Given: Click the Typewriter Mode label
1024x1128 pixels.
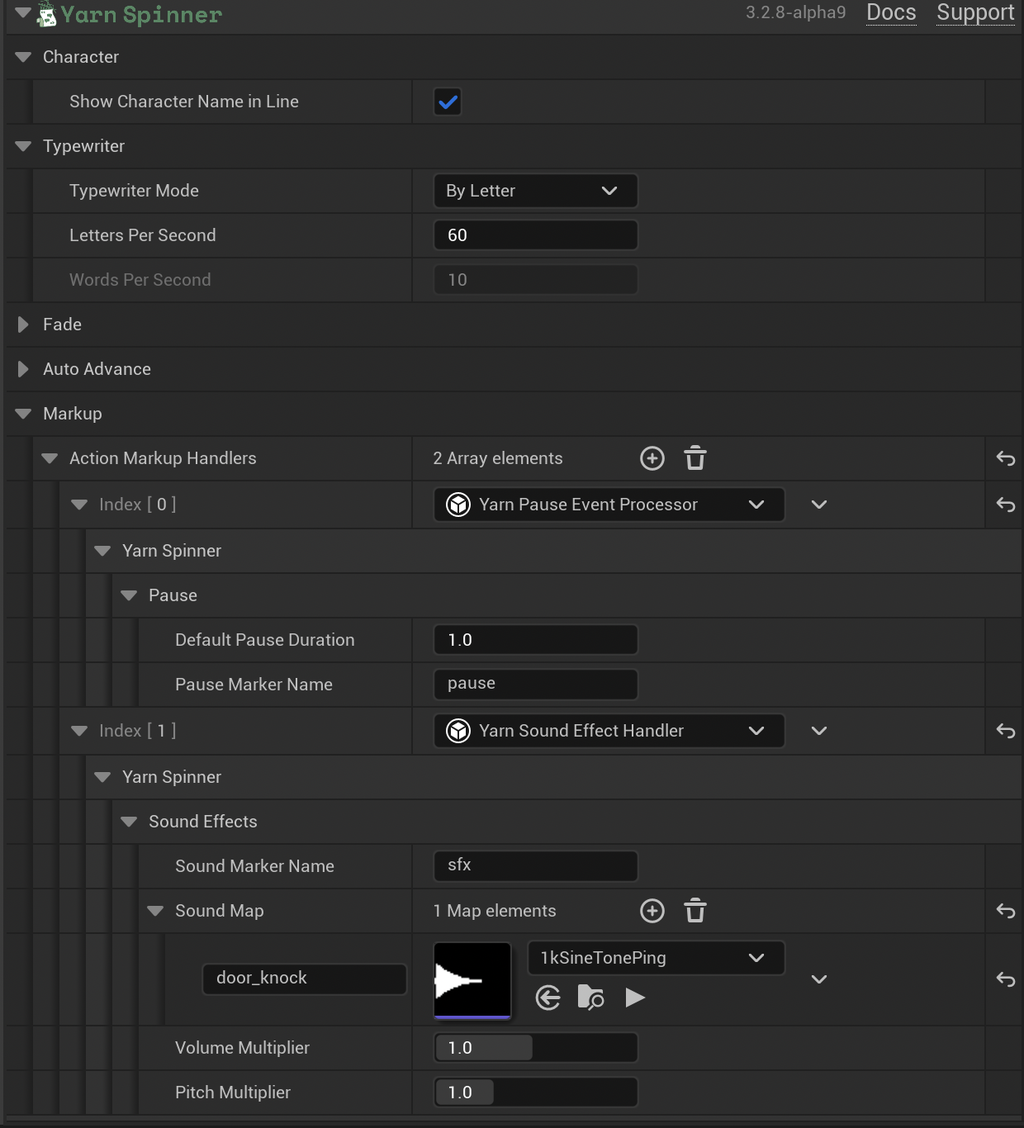Looking at the screenshot, I should coord(134,191).
